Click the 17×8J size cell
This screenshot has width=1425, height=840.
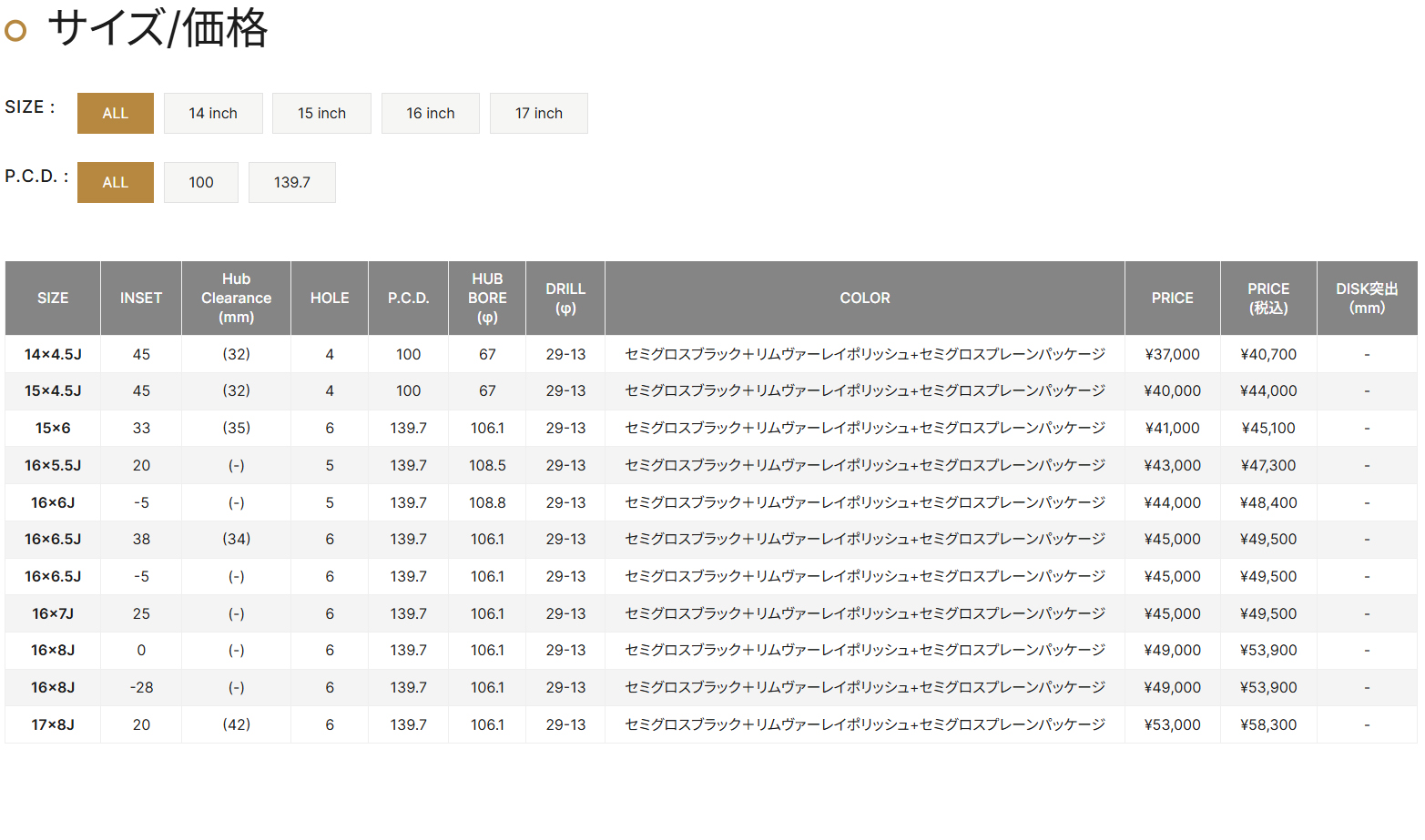pos(53,725)
